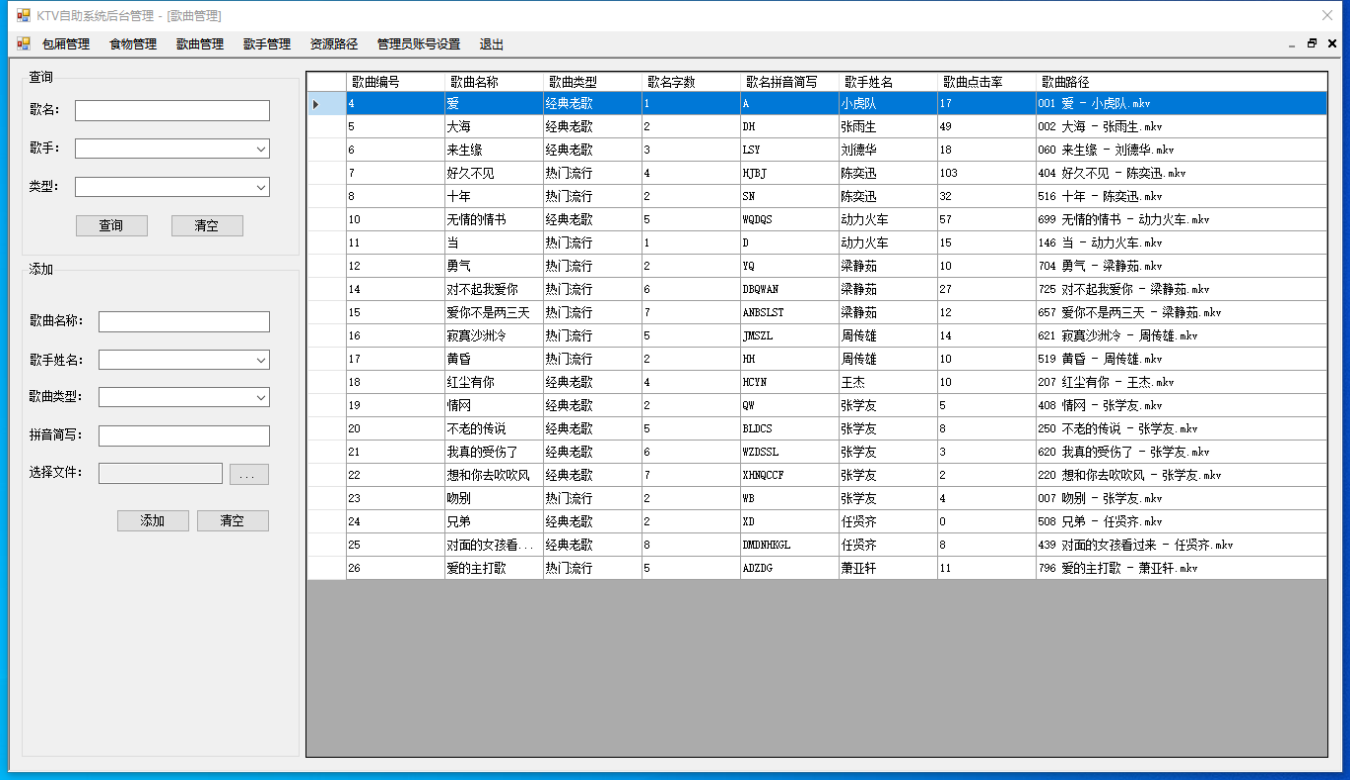Click the 歌曲路径 column header

pos(1181,82)
